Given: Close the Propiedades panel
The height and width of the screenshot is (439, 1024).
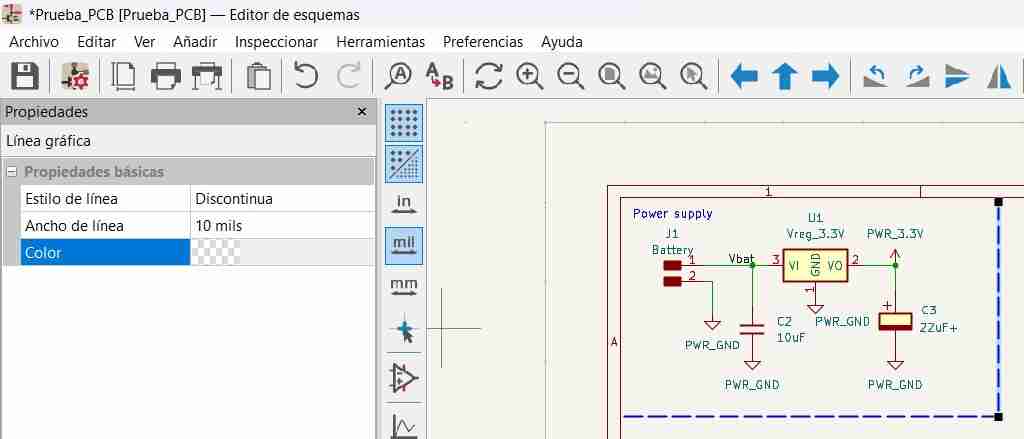Looking at the screenshot, I should coord(362,112).
